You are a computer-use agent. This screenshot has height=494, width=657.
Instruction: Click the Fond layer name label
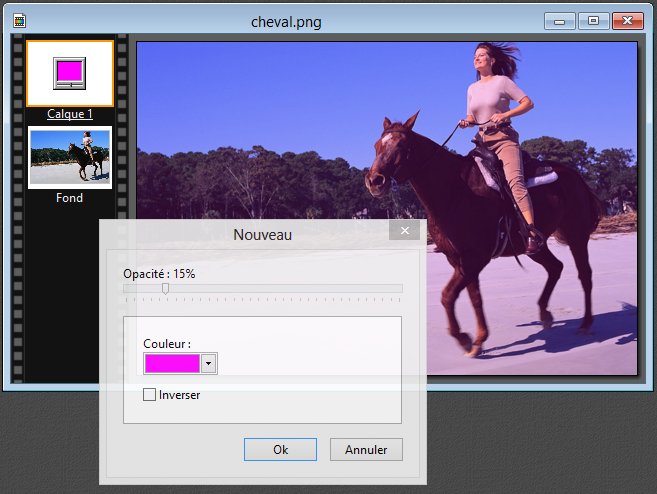(x=70, y=198)
